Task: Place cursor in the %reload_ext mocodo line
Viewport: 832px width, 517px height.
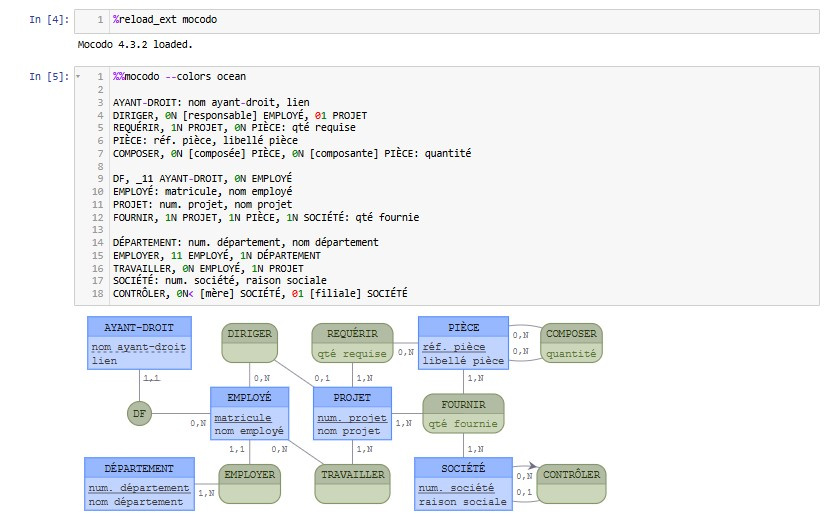Action: [x=165, y=20]
